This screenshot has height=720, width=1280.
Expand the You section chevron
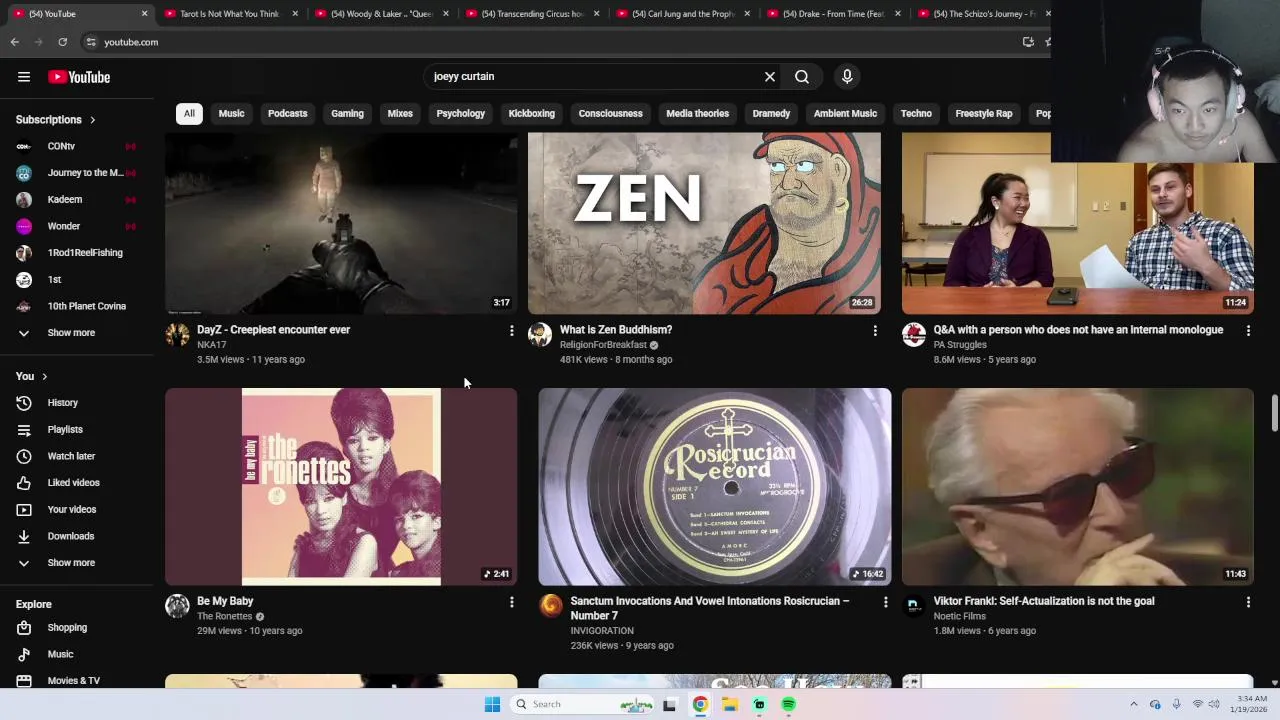click(x=45, y=377)
